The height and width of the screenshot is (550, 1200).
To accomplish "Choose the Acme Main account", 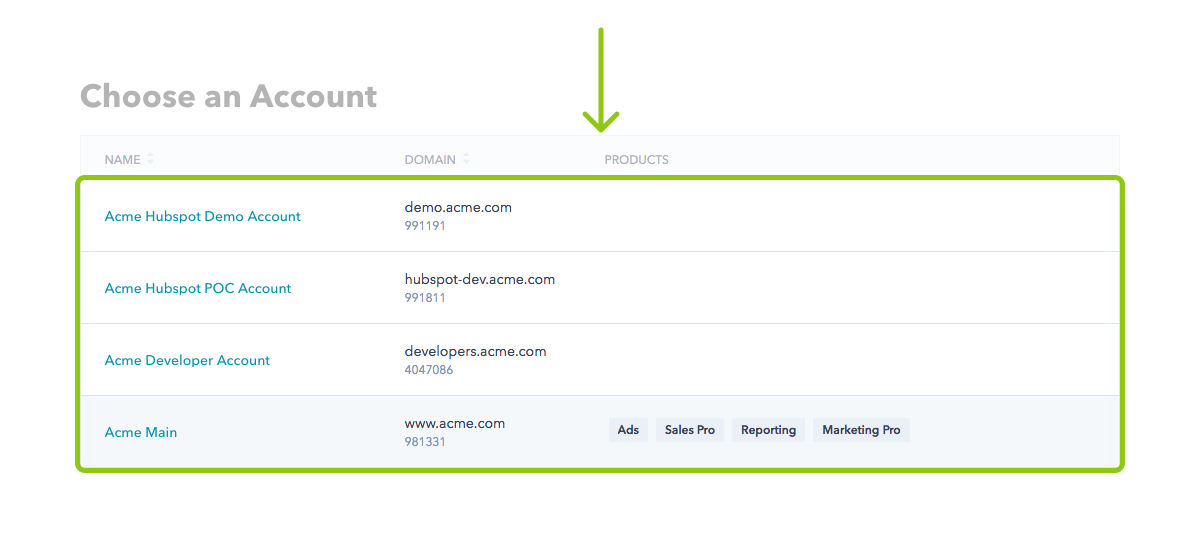I will (x=141, y=432).
